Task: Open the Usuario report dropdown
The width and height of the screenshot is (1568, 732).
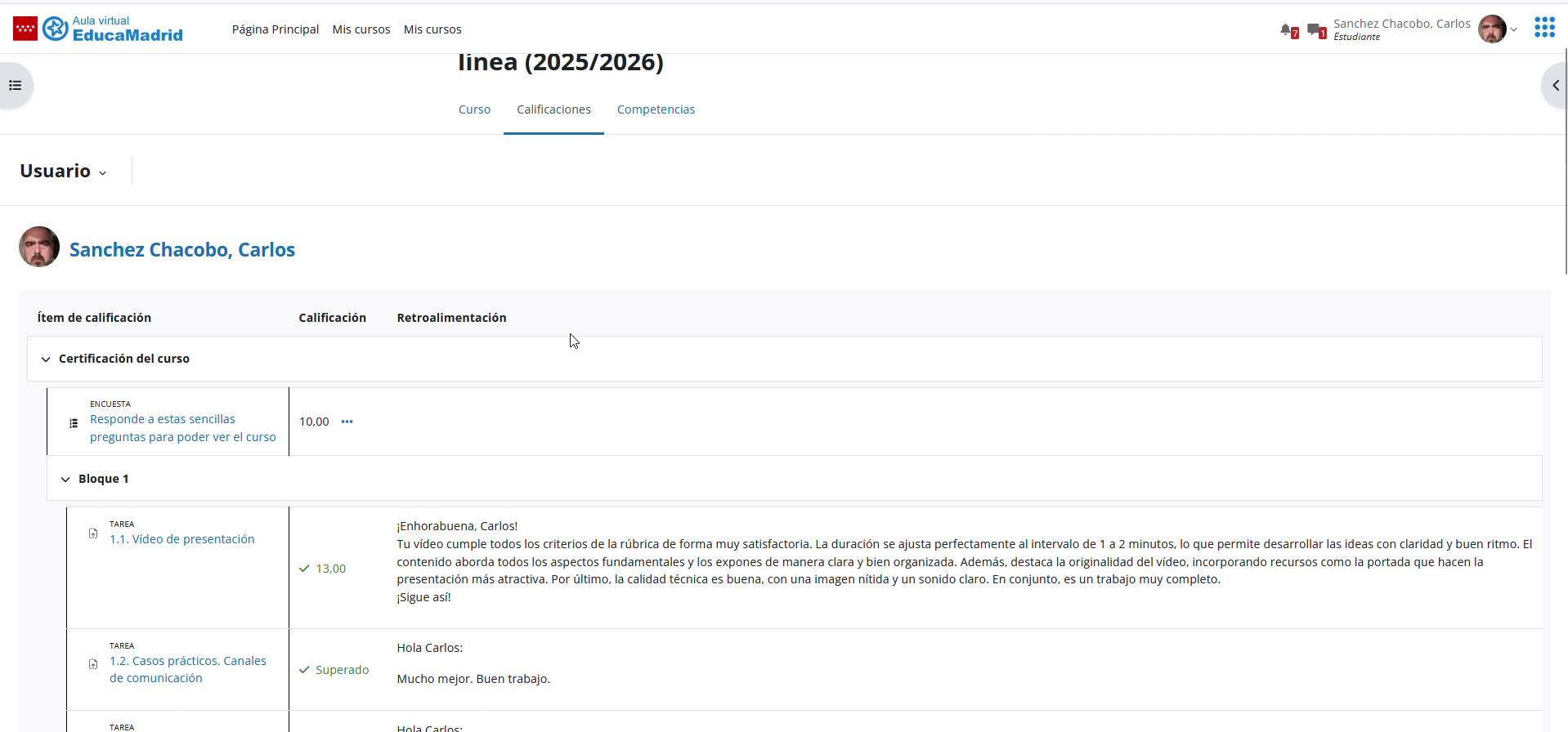Action: pyautogui.click(x=63, y=171)
